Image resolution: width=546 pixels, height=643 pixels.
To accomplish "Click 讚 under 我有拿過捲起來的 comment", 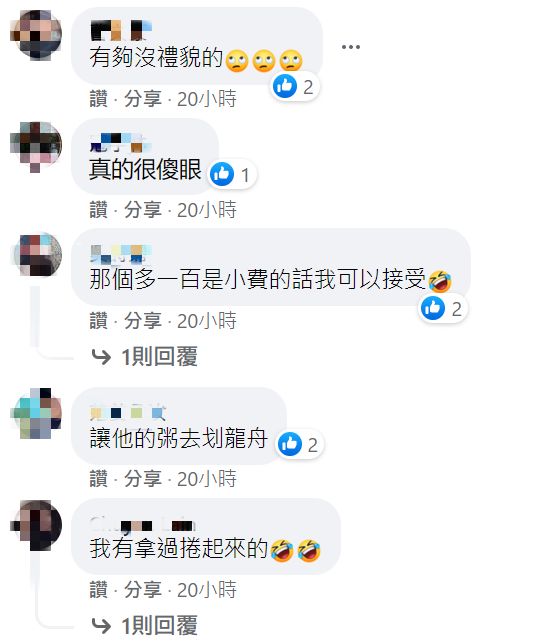I will coord(98,590).
